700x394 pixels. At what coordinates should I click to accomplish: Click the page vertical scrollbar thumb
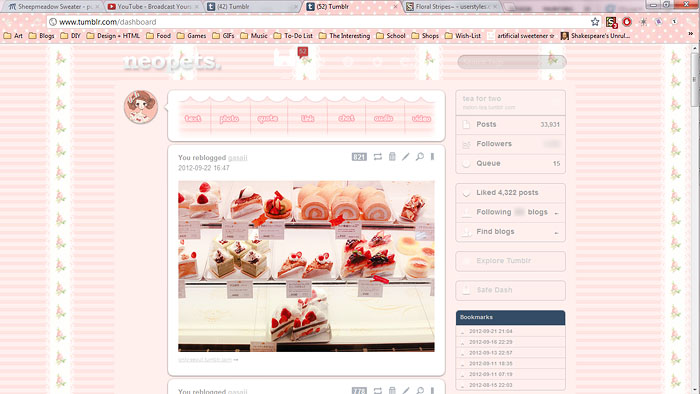point(695,80)
